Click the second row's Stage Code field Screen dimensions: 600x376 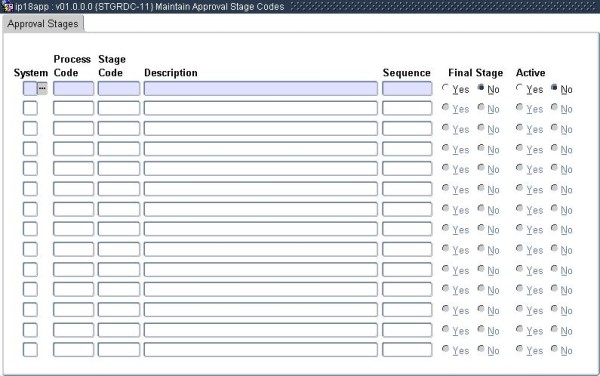point(119,108)
